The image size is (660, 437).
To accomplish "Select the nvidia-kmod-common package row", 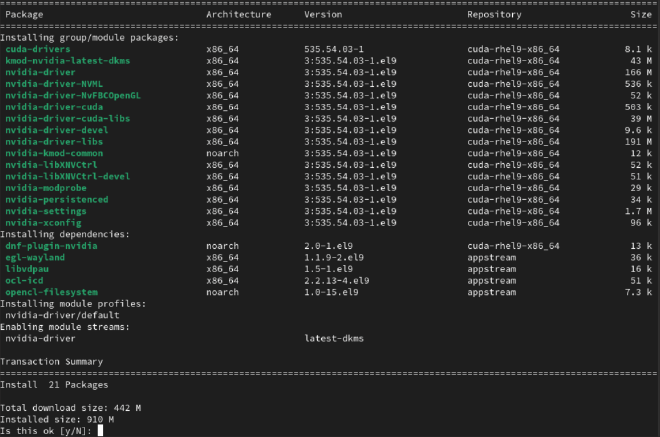I will (328, 153).
